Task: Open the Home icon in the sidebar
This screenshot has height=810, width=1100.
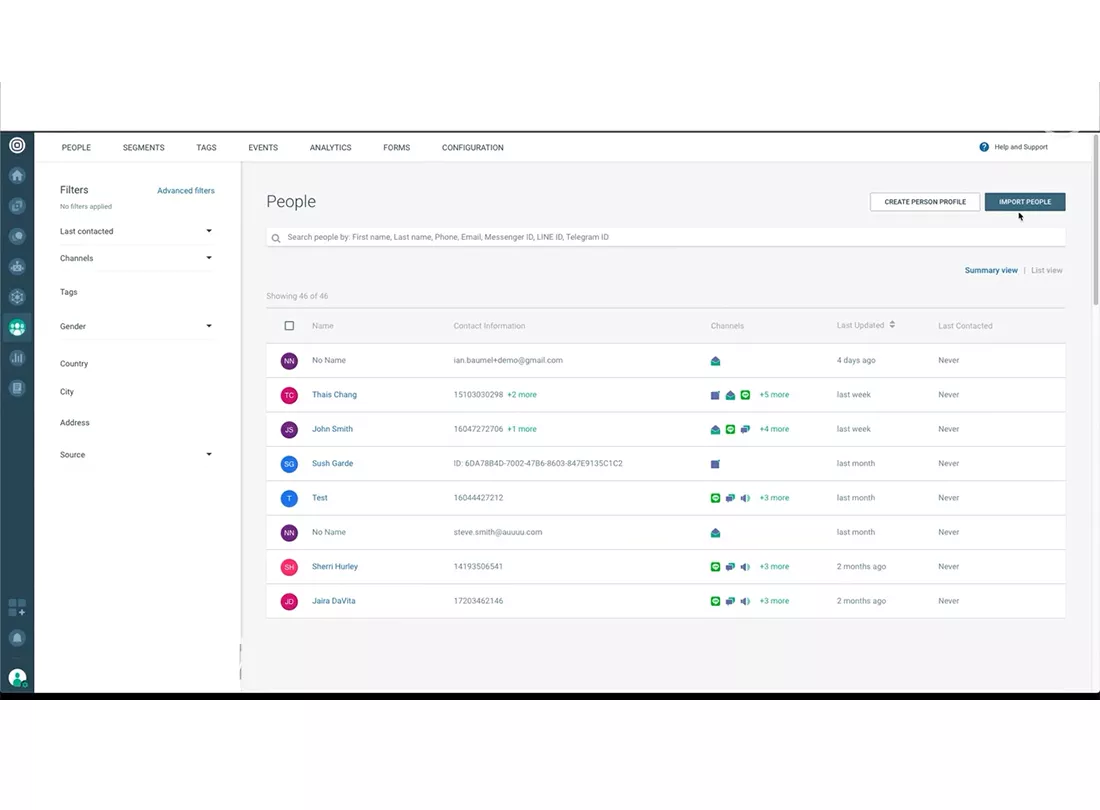Action: click(17, 176)
